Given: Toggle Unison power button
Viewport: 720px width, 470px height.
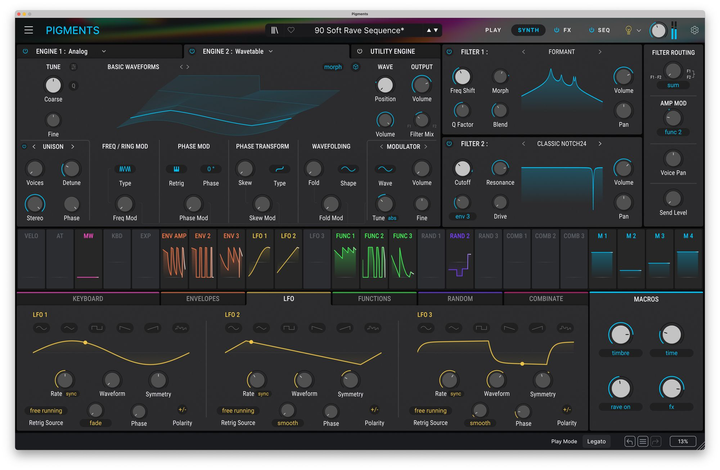Looking at the screenshot, I should [x=24, y=147].
